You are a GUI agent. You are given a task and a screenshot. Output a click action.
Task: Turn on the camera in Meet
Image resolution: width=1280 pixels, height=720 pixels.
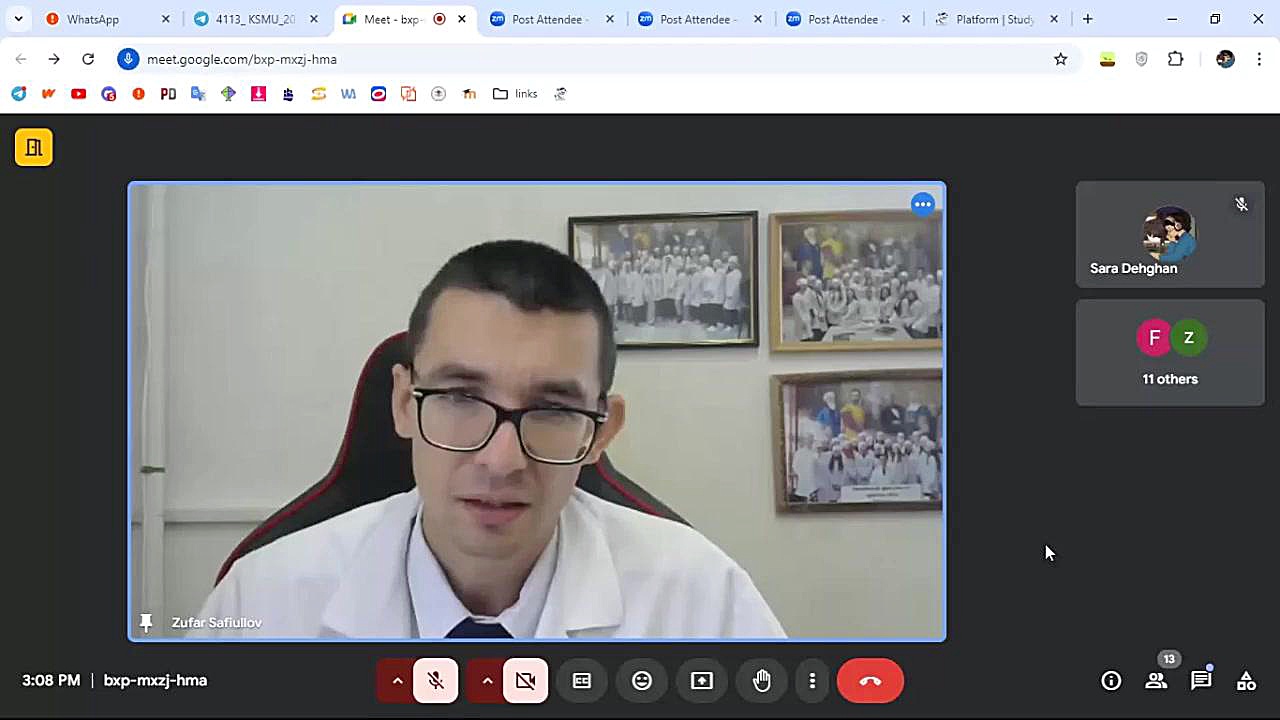click(526, 681)
